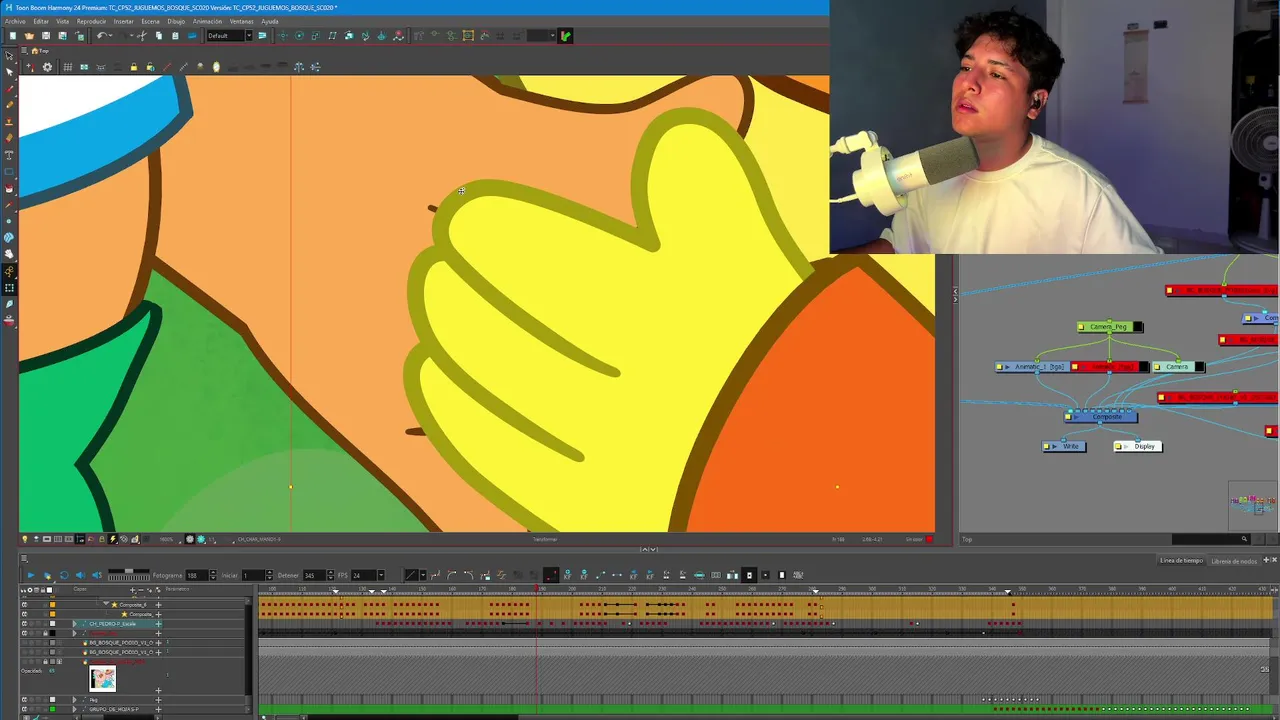Click the timeline Play button
Image resolution: width=1280 pixels, height=720 pixels.
point(31,574)
